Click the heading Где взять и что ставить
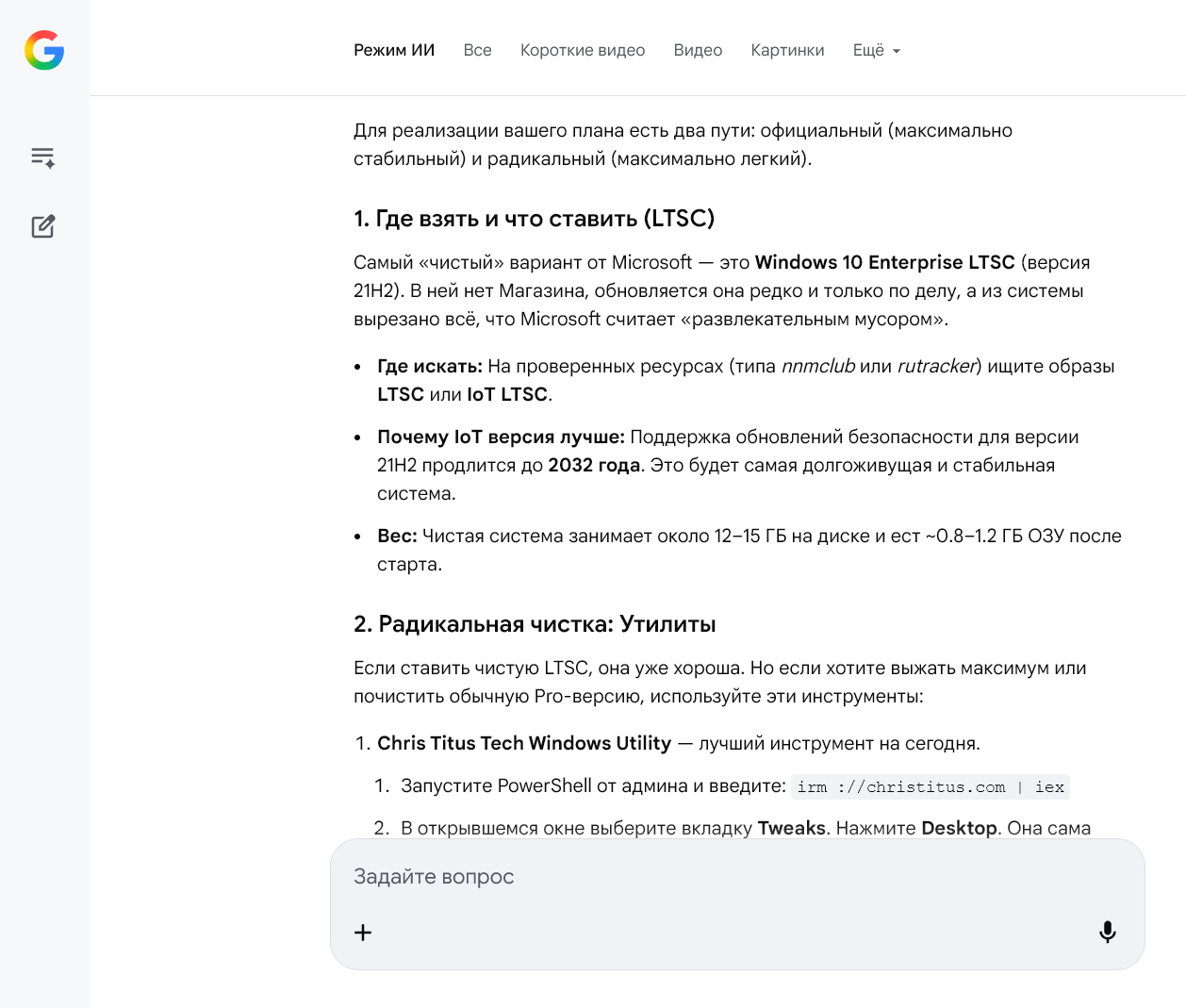This screenshot has height=1008, width=1186. tap(534, 219)
